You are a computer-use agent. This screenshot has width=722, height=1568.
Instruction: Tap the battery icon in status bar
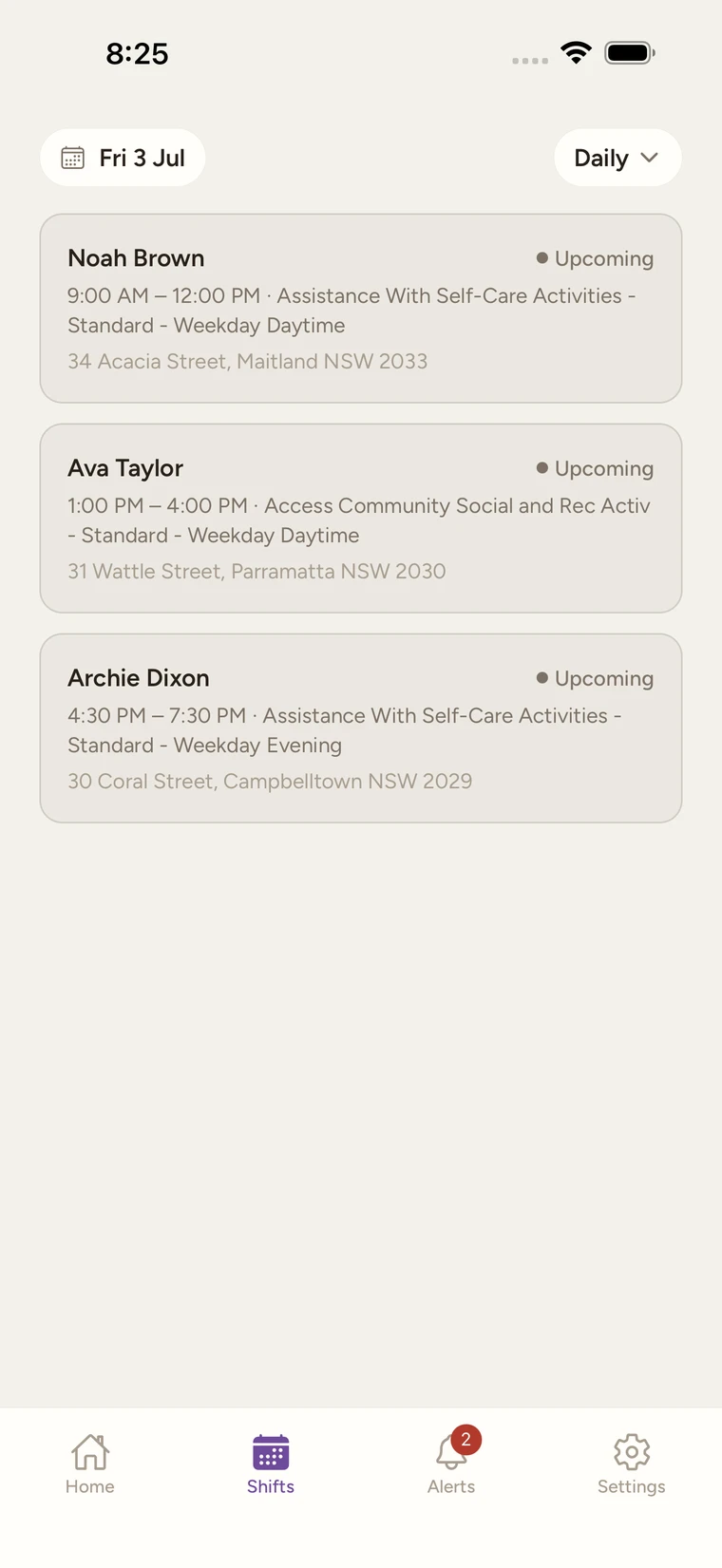630,53
